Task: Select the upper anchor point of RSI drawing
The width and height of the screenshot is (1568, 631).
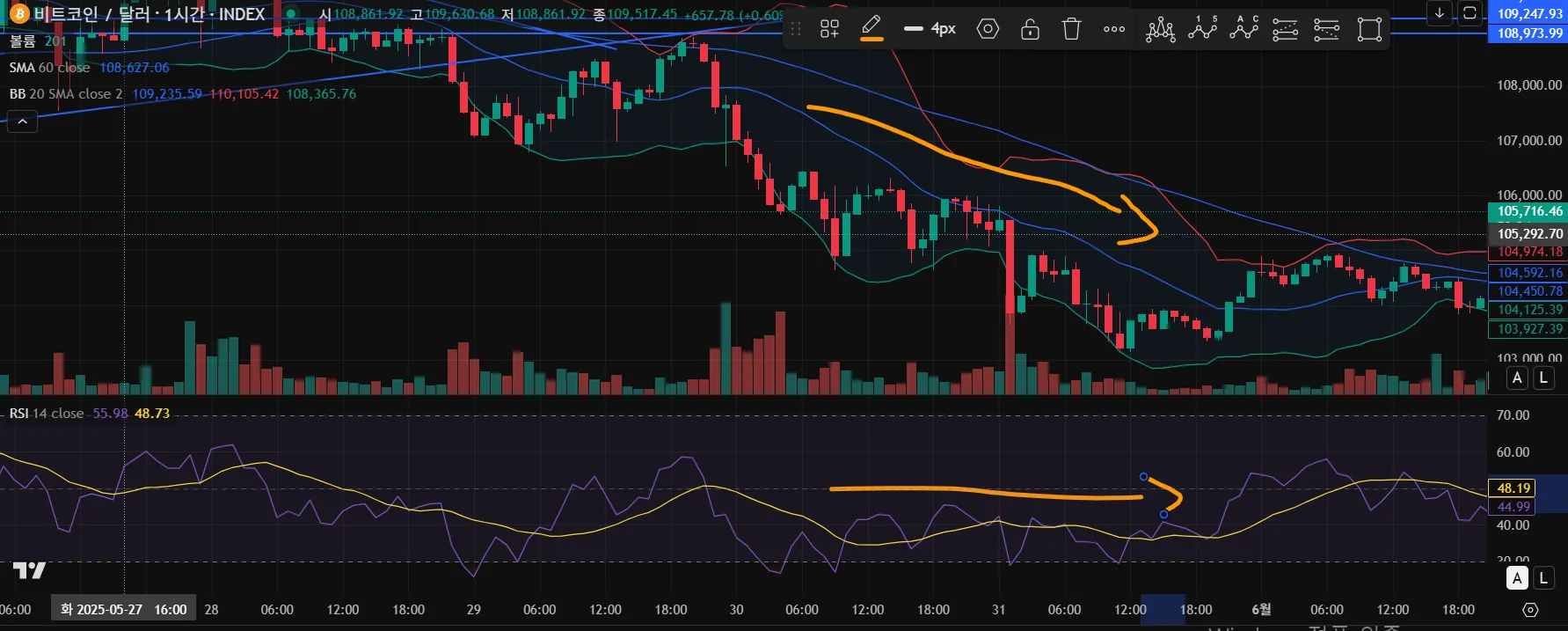Action: 1143,476
